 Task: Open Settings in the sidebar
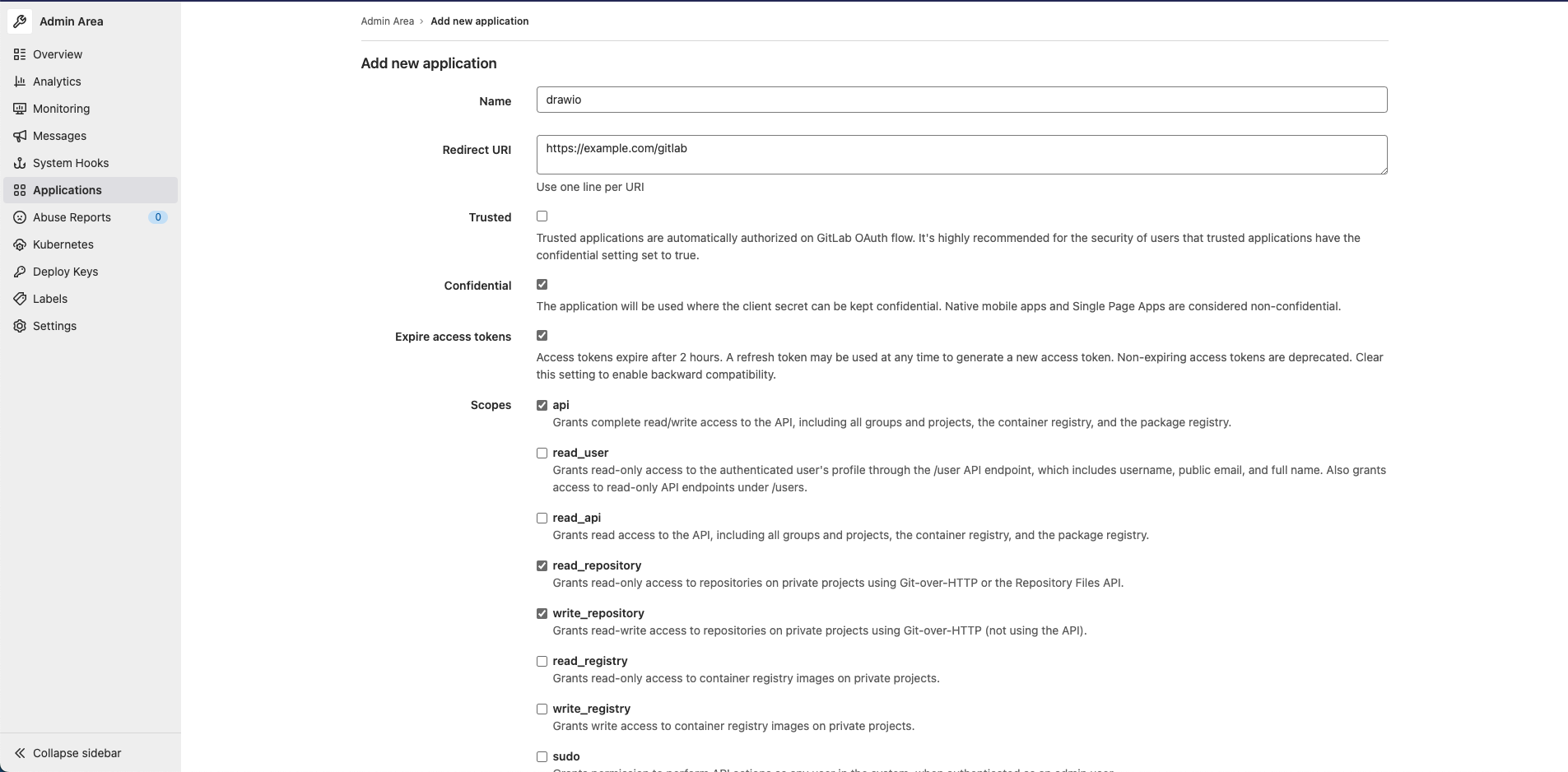coord(54,326)
